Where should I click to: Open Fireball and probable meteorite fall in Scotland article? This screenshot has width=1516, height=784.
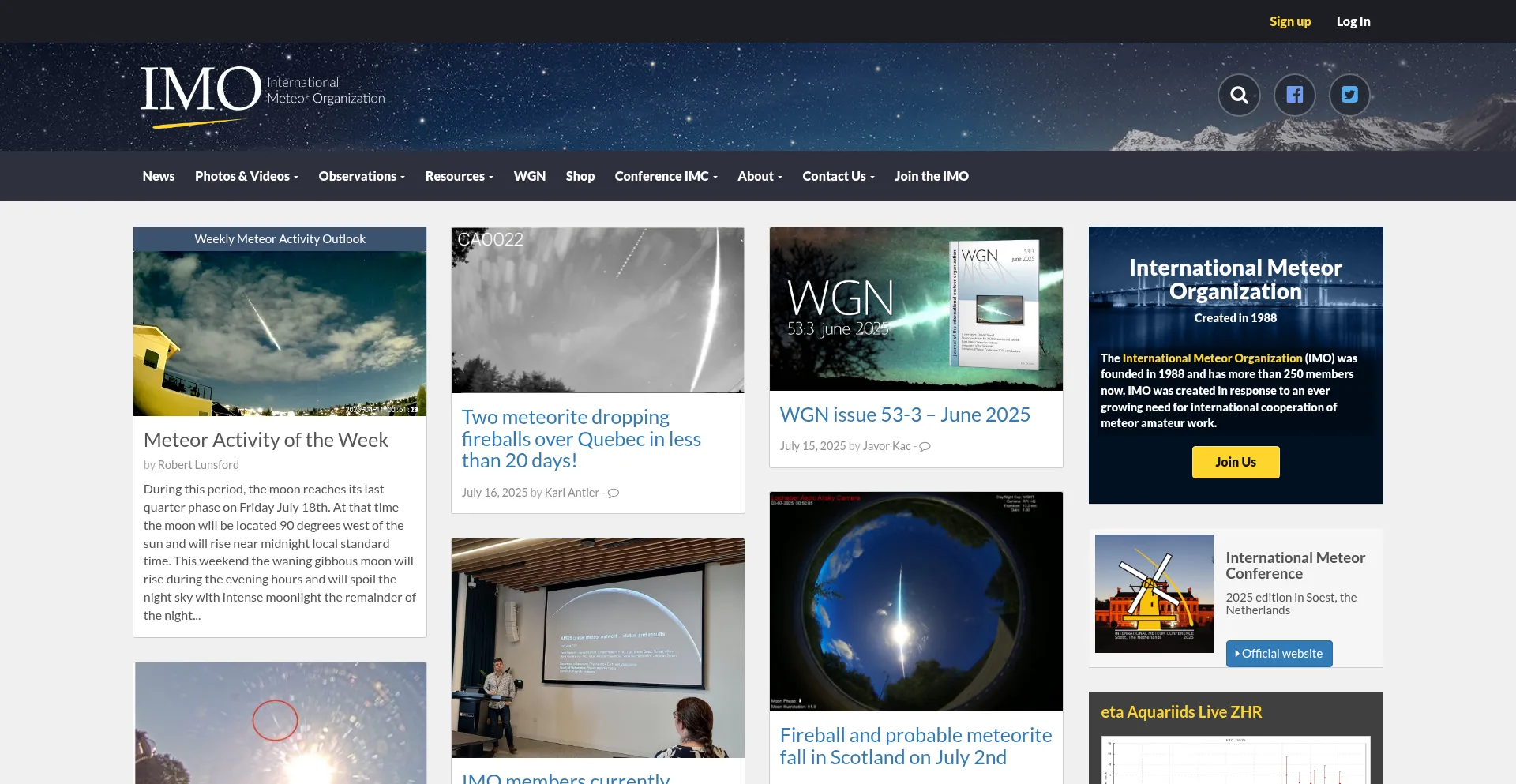(x=916, y=746)
